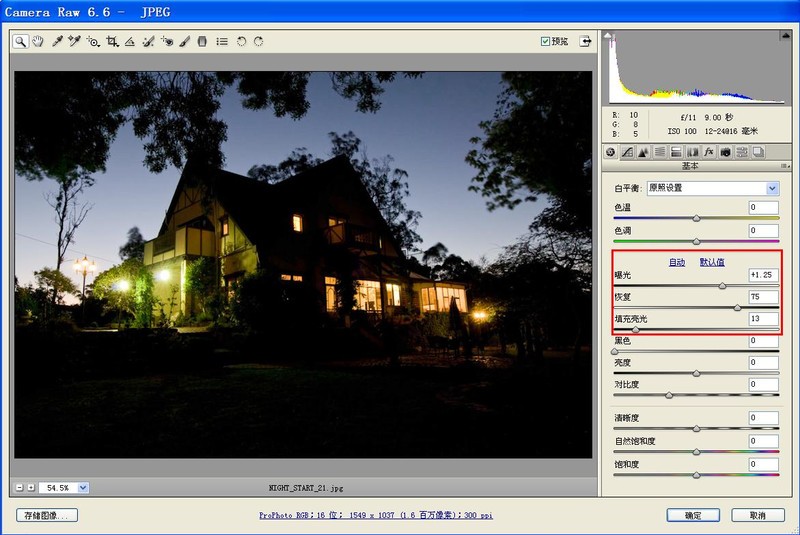The image size is (800, 535).
Task: Toggle full screen mode icon
Action: pos(585,41)
